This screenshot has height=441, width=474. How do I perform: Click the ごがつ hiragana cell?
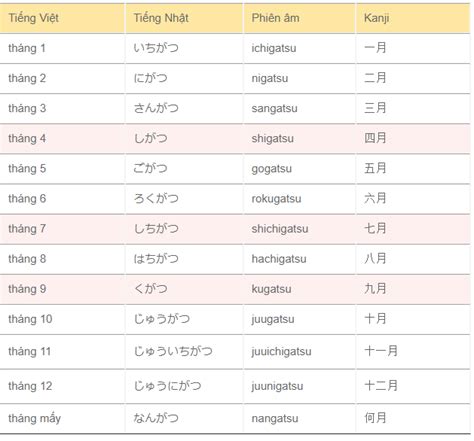tap(184, 168)
